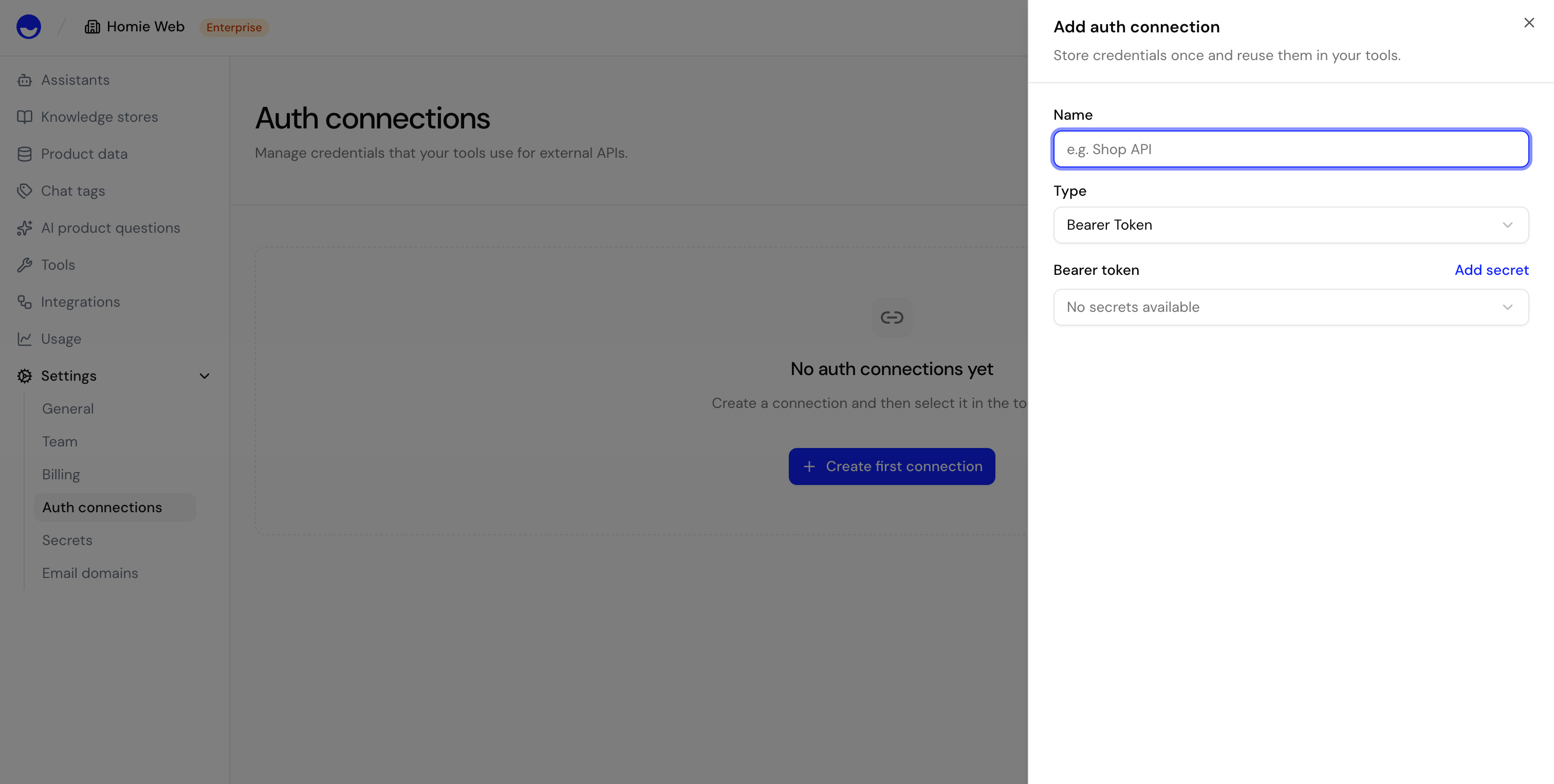Screen dimensions: 1554x784
Task: Open the Secrets settings page
Action: (67, 540)
